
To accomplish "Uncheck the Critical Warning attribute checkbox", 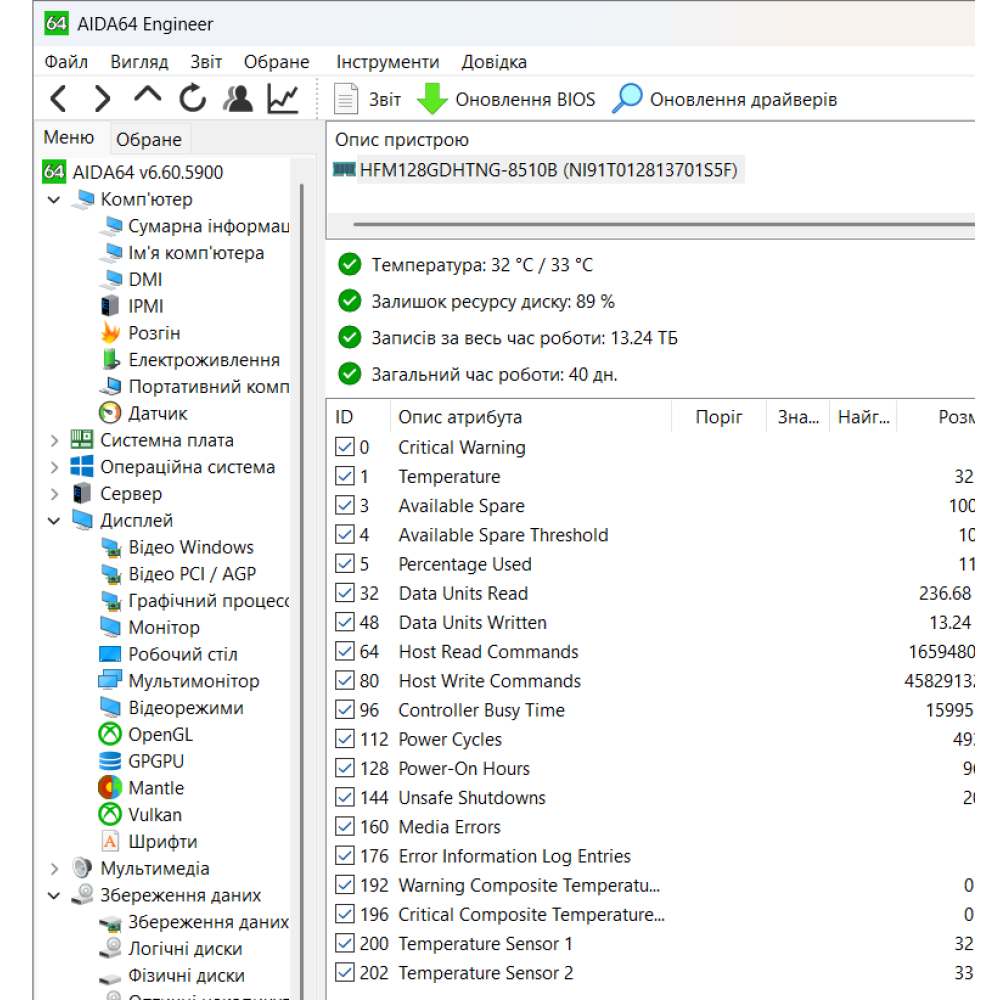I will click(345, 447).
